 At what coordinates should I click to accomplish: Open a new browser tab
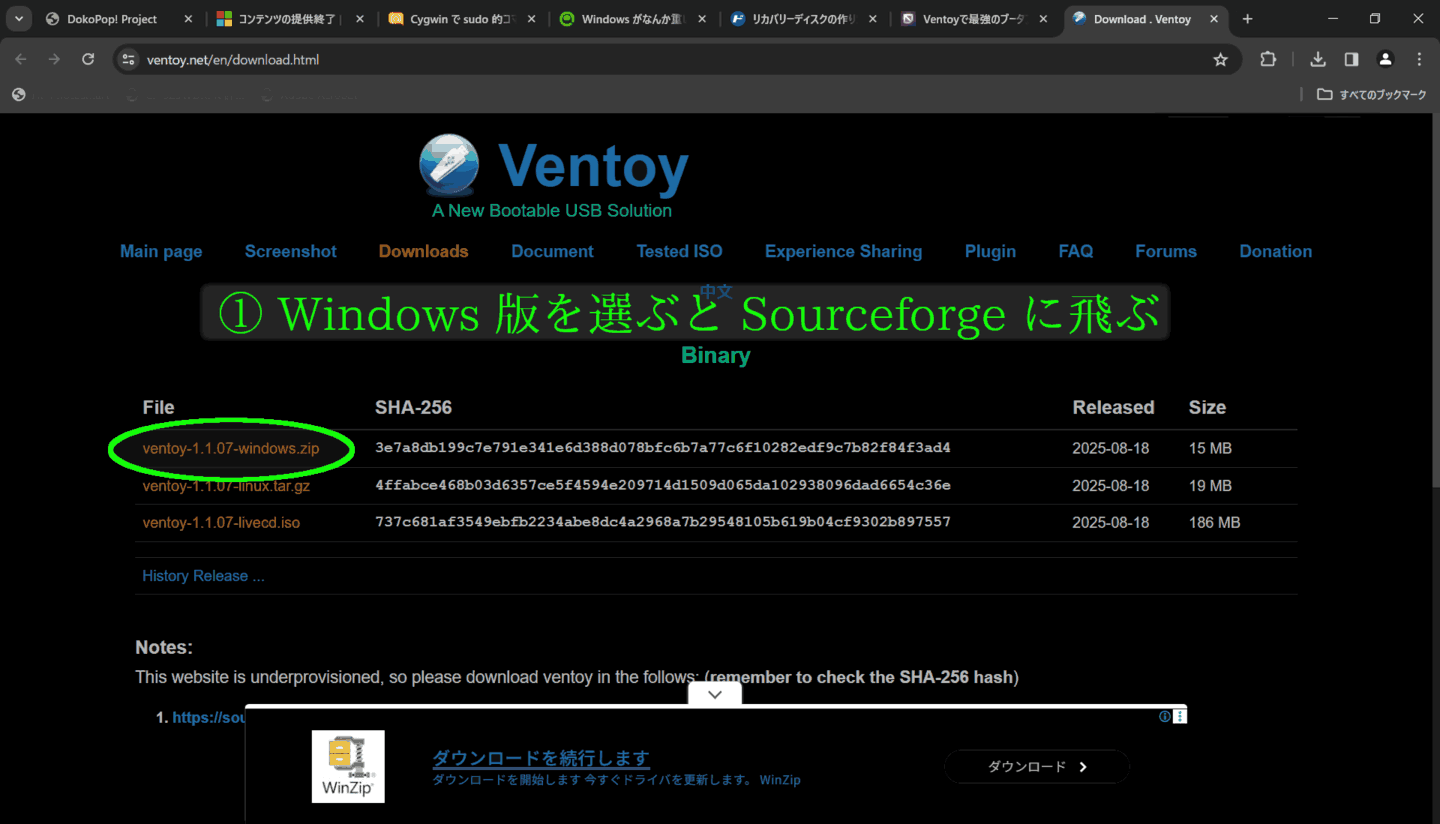1247,19
